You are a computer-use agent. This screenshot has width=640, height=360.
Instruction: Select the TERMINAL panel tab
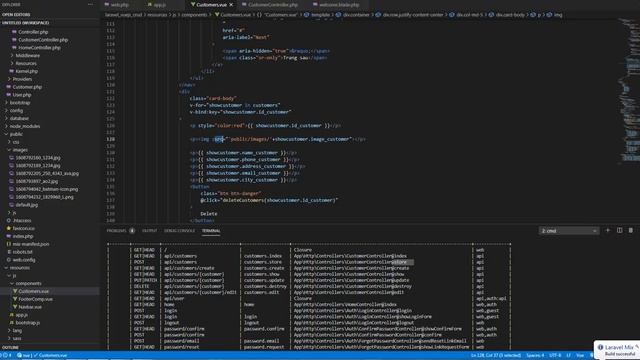(x=211, y=231)
